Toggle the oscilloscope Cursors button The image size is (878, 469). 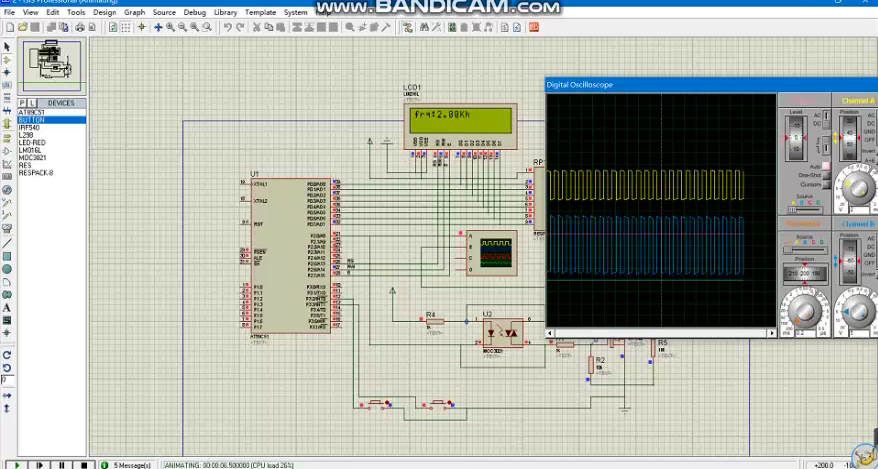[x=826, y=185]
